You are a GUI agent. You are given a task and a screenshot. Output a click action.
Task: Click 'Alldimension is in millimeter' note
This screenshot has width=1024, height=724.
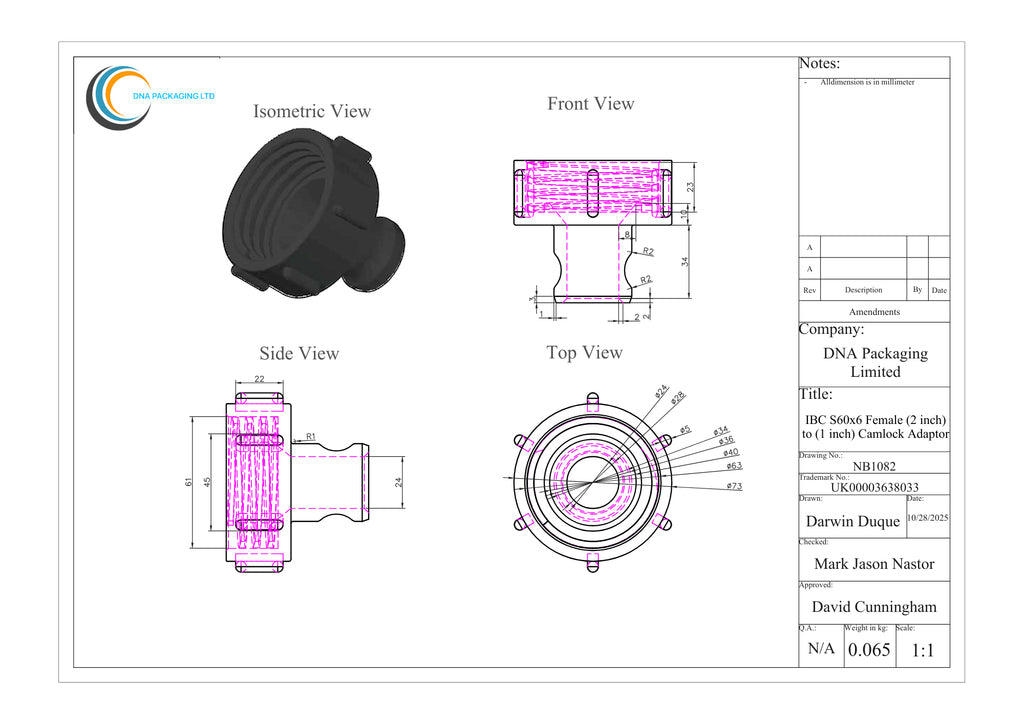[x=867, y=82]
